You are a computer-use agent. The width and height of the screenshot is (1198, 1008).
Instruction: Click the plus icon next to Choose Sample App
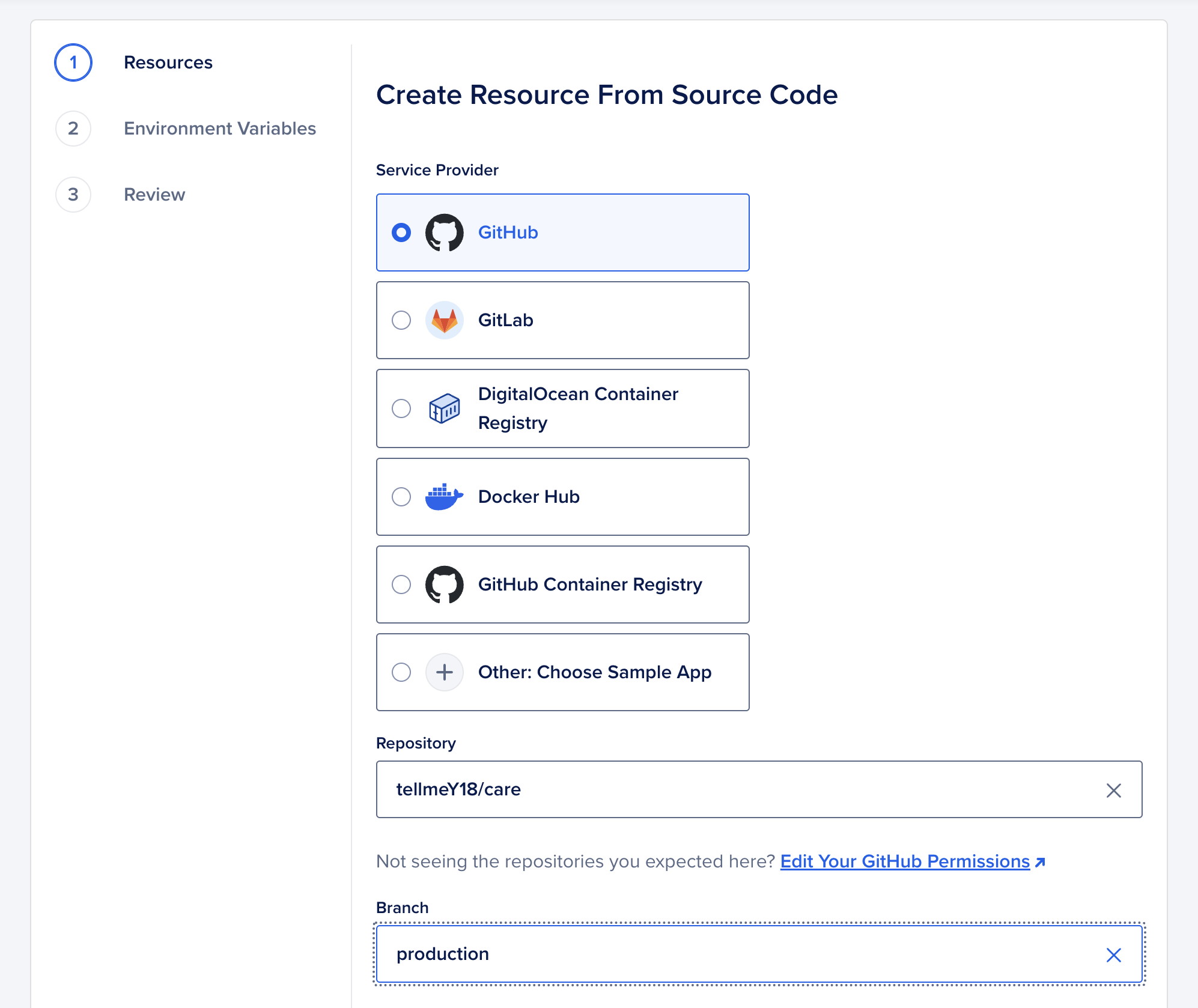pyautogui.click(x=445, y=672)
